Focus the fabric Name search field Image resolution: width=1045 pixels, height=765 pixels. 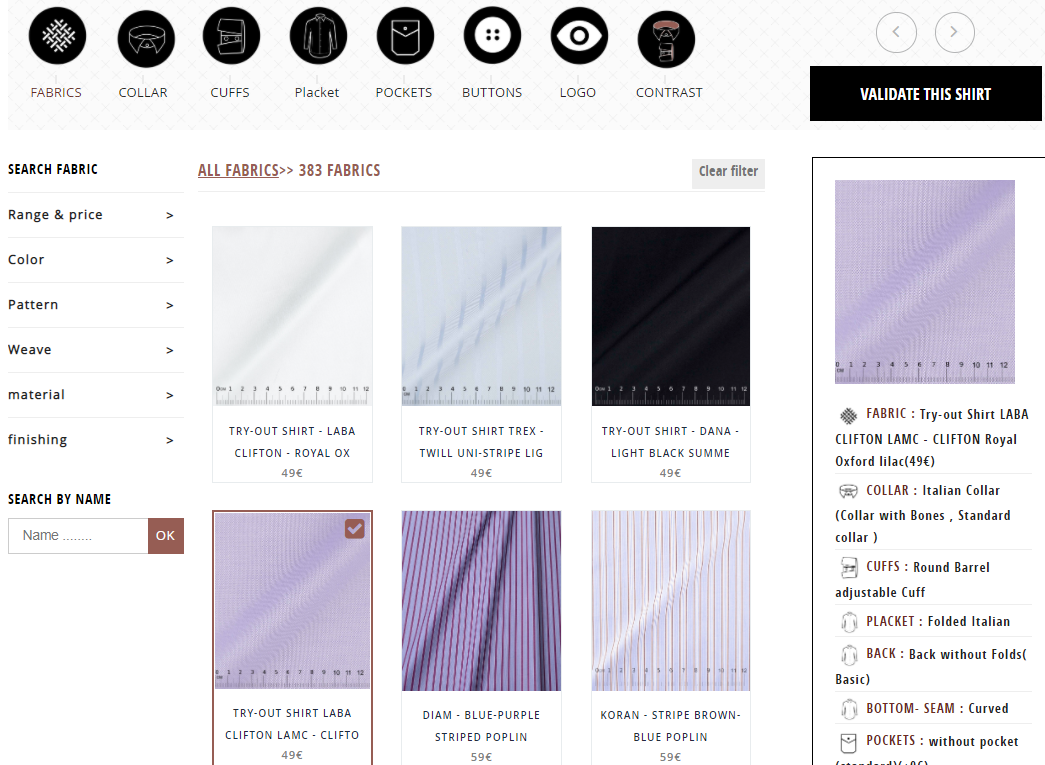(78, 536)
